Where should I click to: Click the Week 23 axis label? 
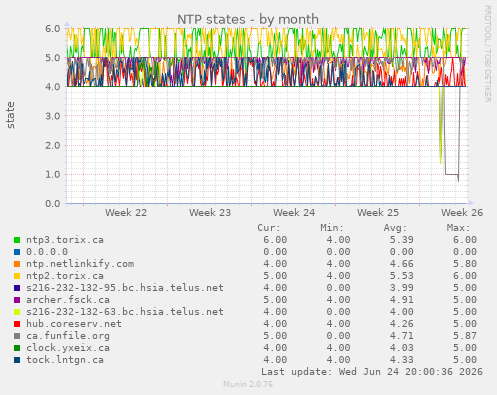[210, 213]
